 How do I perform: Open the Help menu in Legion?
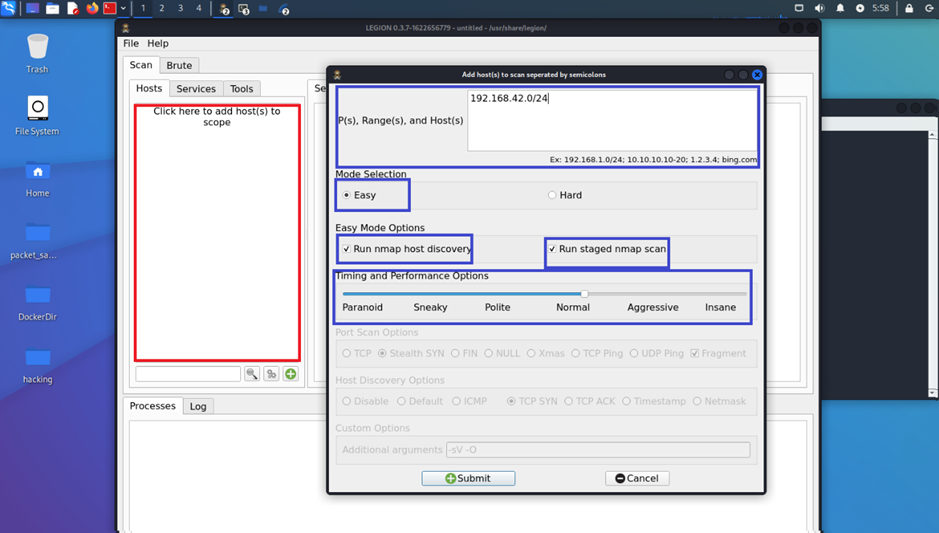(x=157, y=43)
